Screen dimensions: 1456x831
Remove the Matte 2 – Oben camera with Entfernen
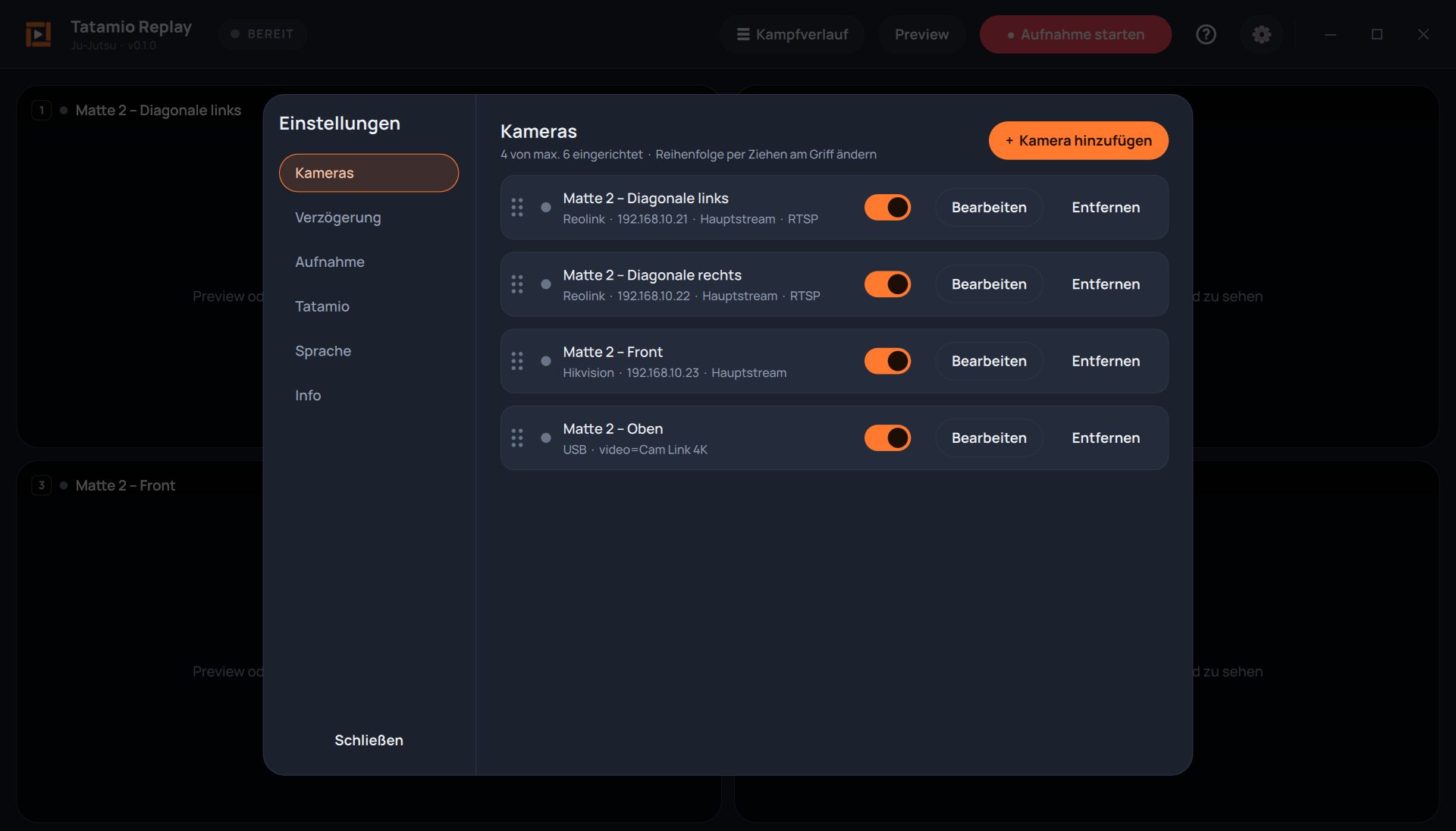tap(1106, 438)
